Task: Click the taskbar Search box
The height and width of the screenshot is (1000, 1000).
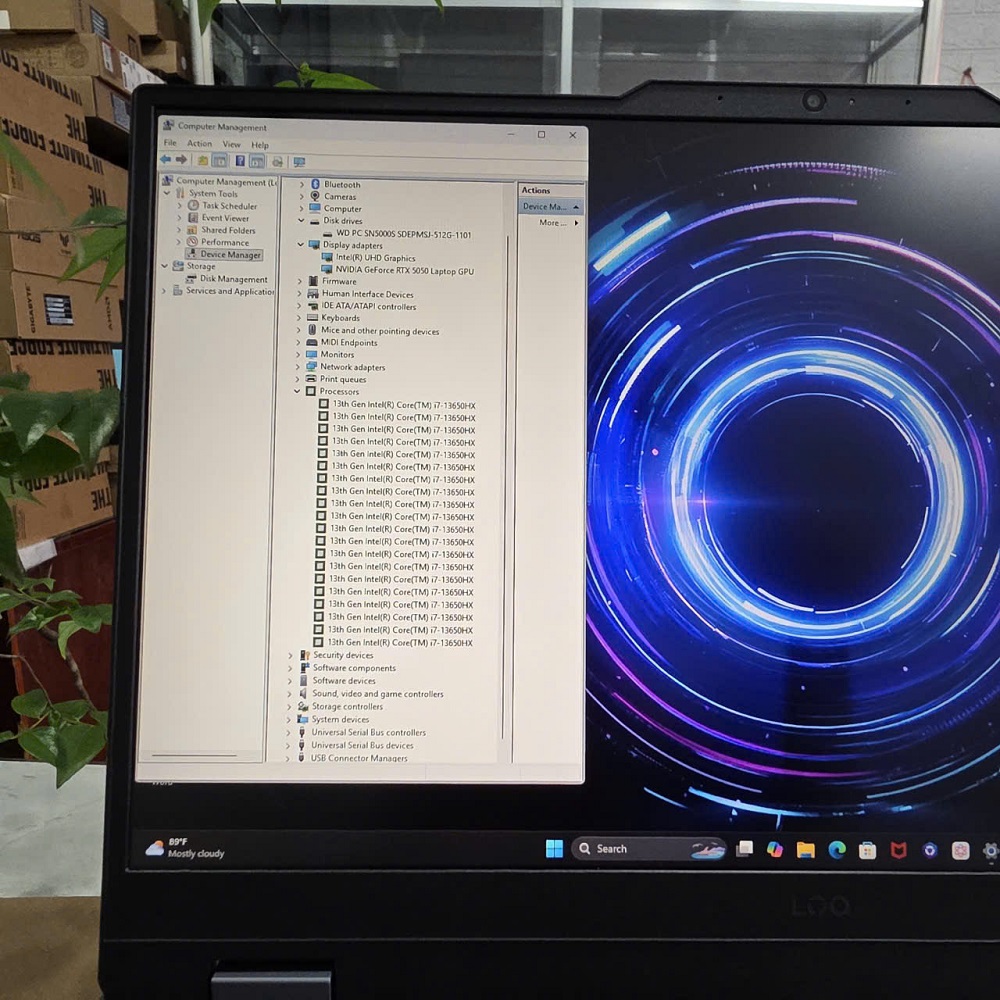Action: tap(649, 849)
